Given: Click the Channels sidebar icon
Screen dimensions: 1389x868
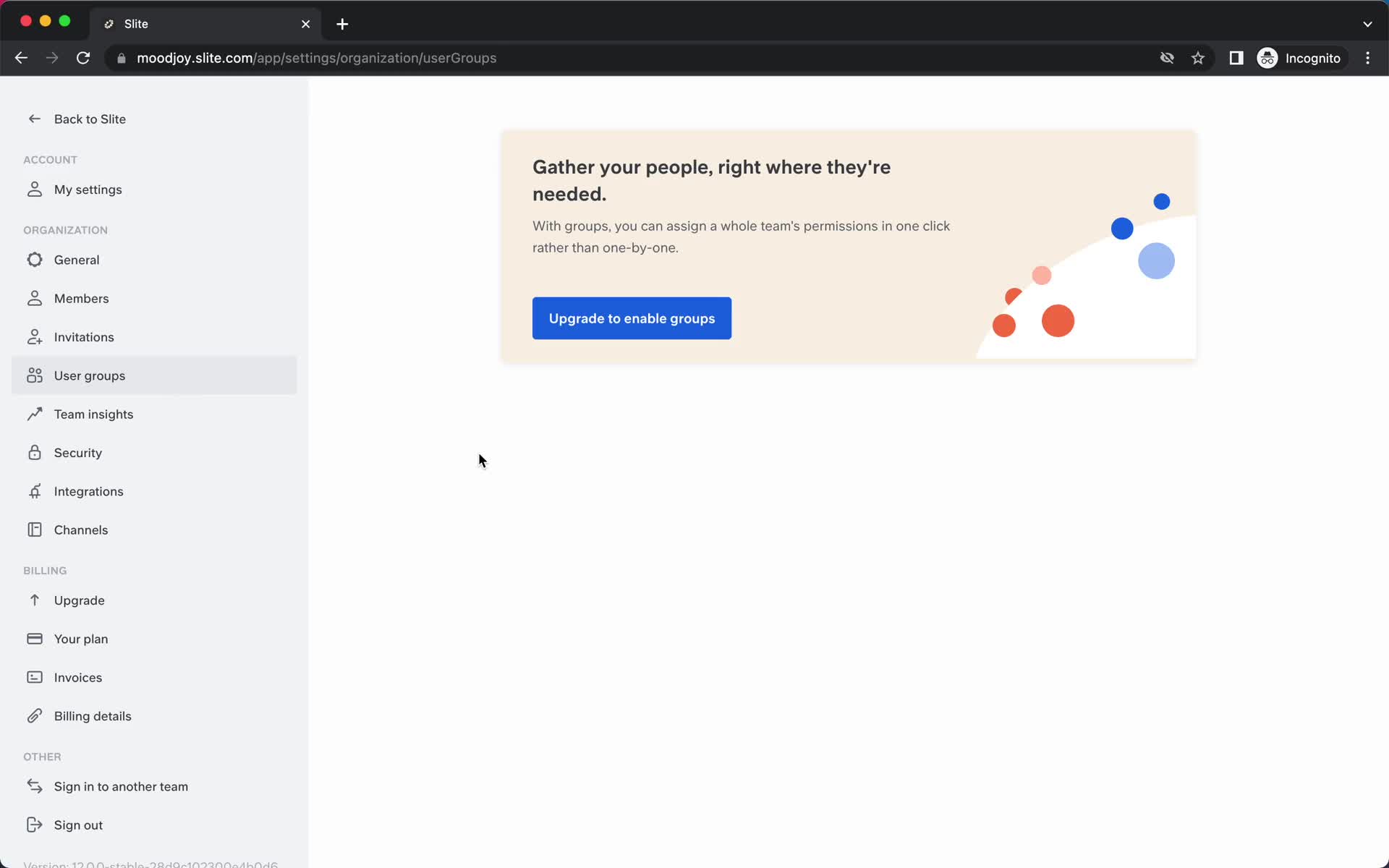Looking at the screenshot, I should click(34, 529).
